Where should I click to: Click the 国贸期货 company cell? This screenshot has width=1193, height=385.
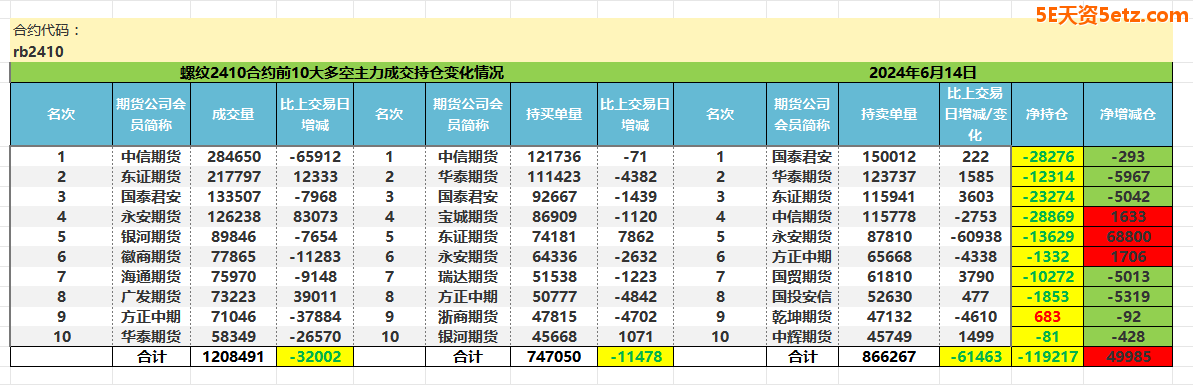click(802, 276)
